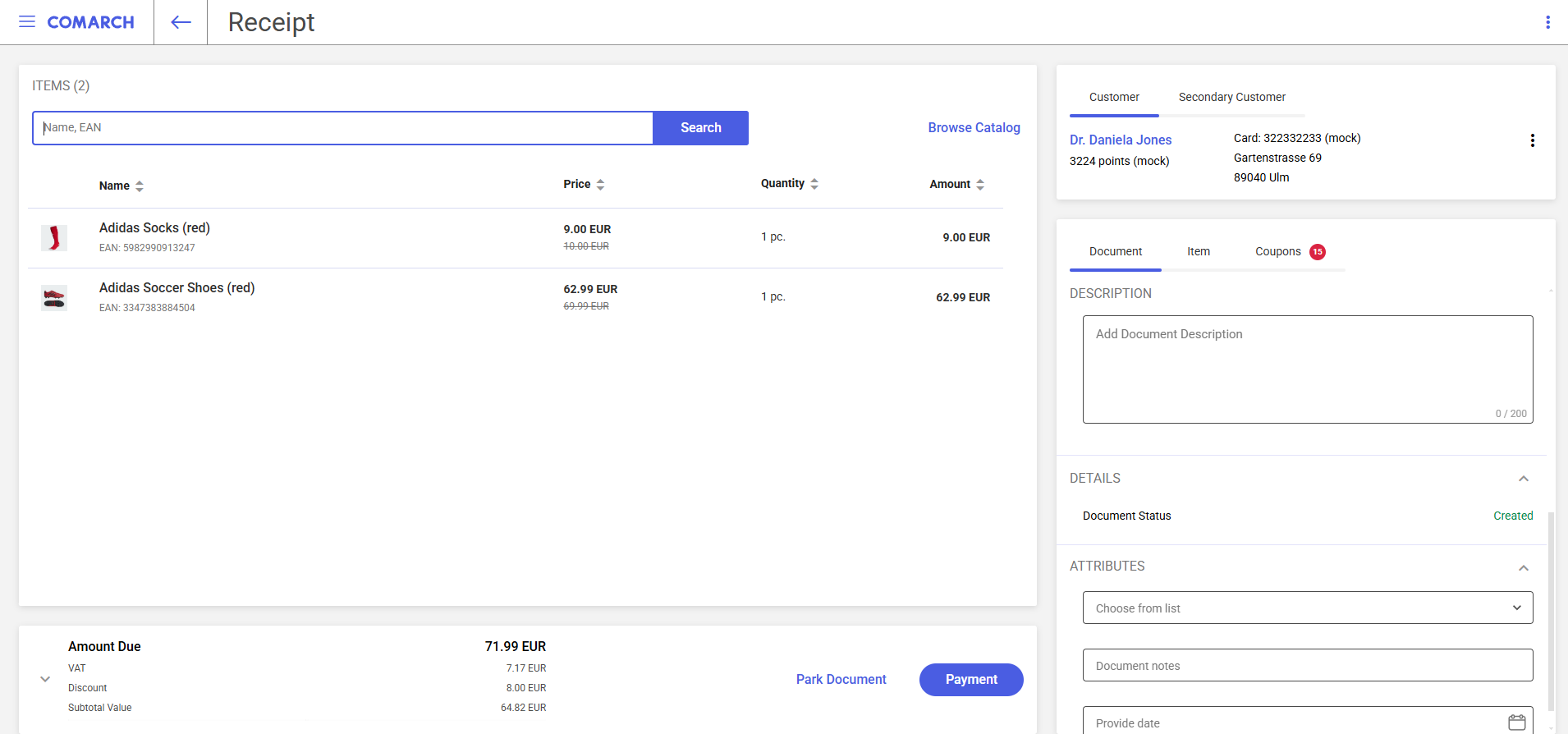Click the Document notes field
The height and width of the screenshot is (734, 1568).
tap(1308, 665)
